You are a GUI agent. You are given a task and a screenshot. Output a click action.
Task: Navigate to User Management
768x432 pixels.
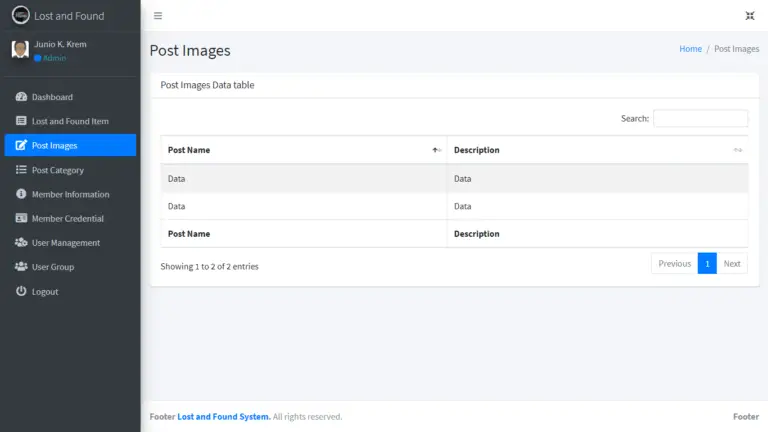coord(71,242)
